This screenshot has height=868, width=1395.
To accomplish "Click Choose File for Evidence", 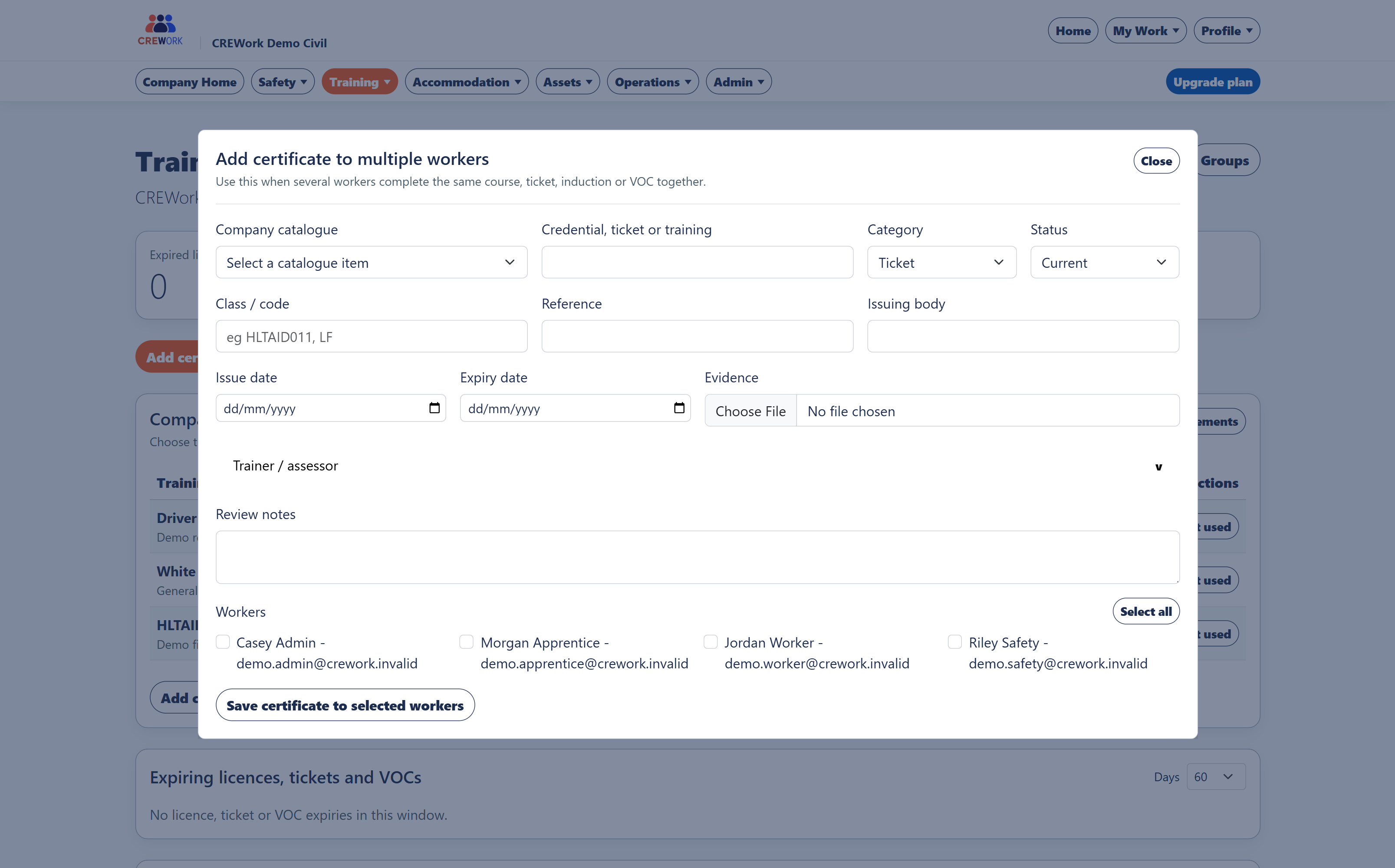I will tap(750, 411).
